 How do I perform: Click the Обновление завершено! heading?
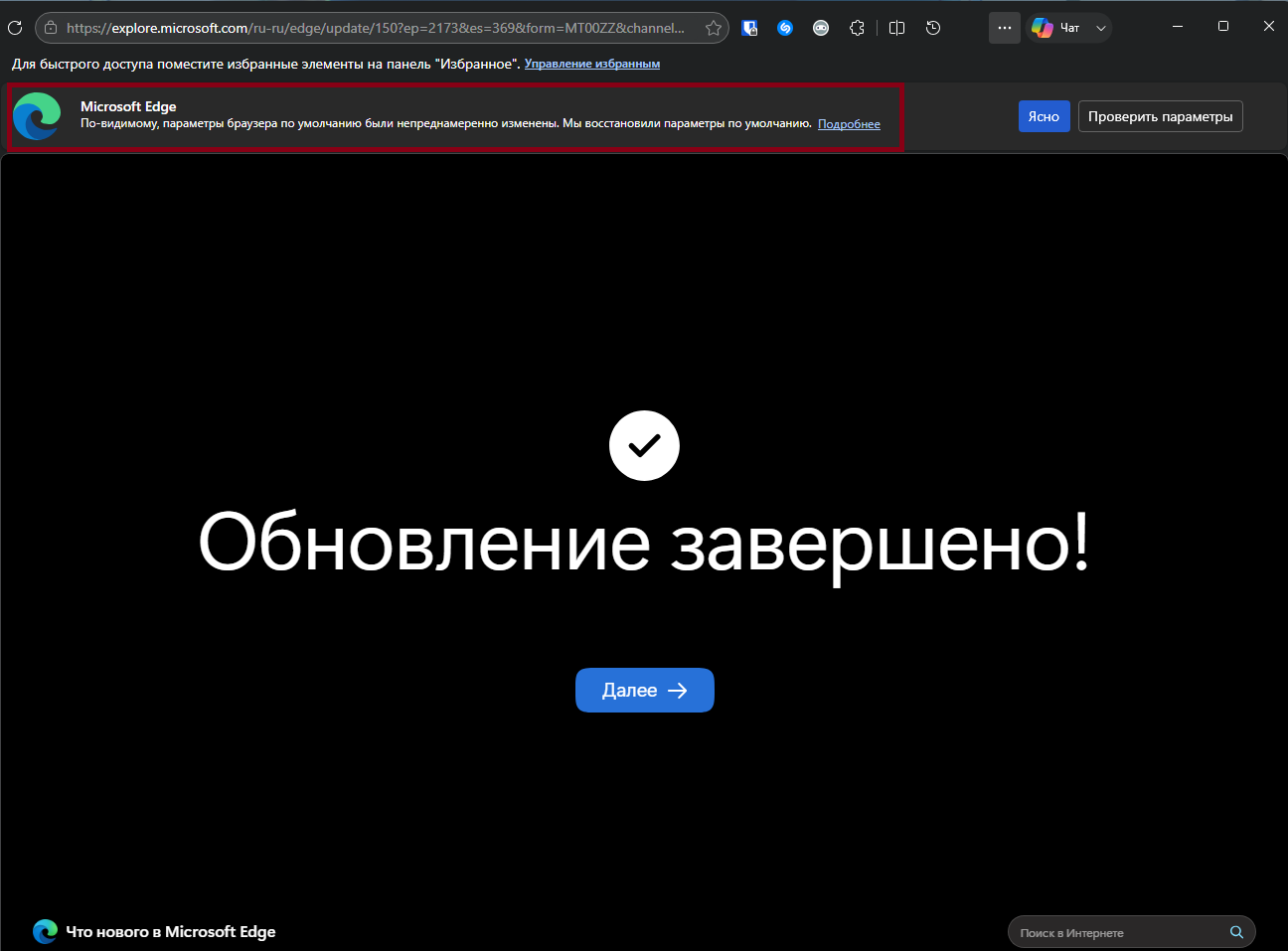tap(644, 545)
